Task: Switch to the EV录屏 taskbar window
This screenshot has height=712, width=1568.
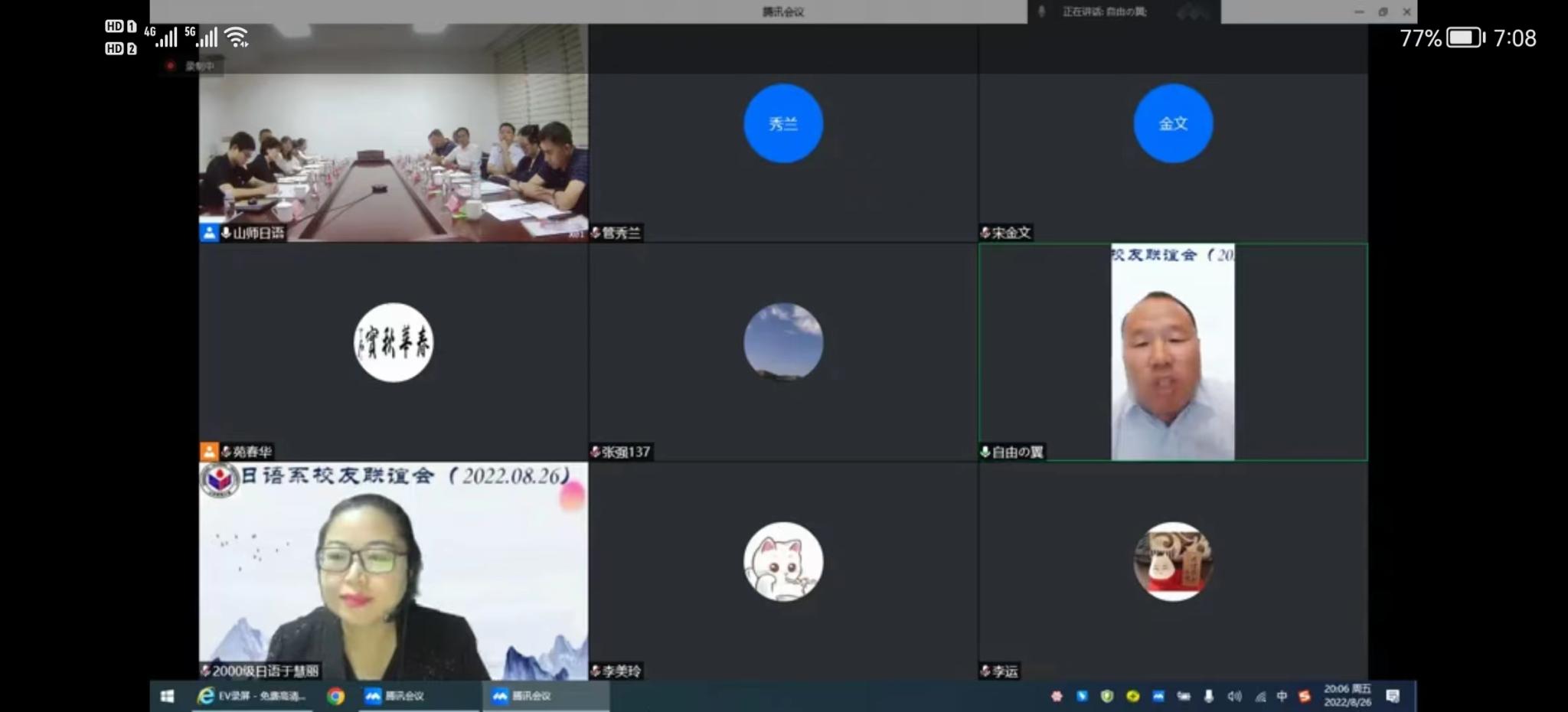Action: [x=253, y=696]
